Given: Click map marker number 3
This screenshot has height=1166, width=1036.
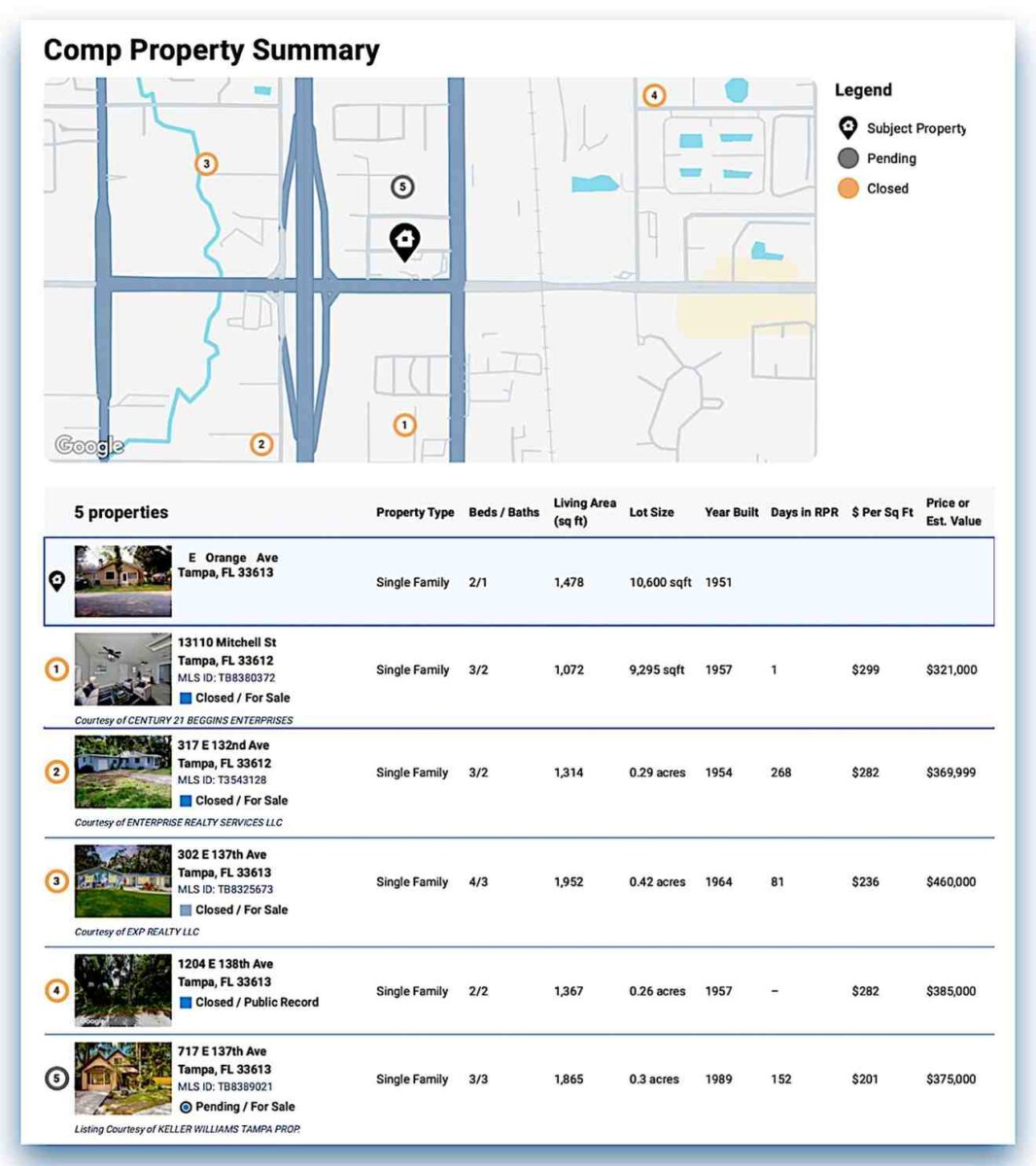Looking at the screenshot, I should [206, 163].
